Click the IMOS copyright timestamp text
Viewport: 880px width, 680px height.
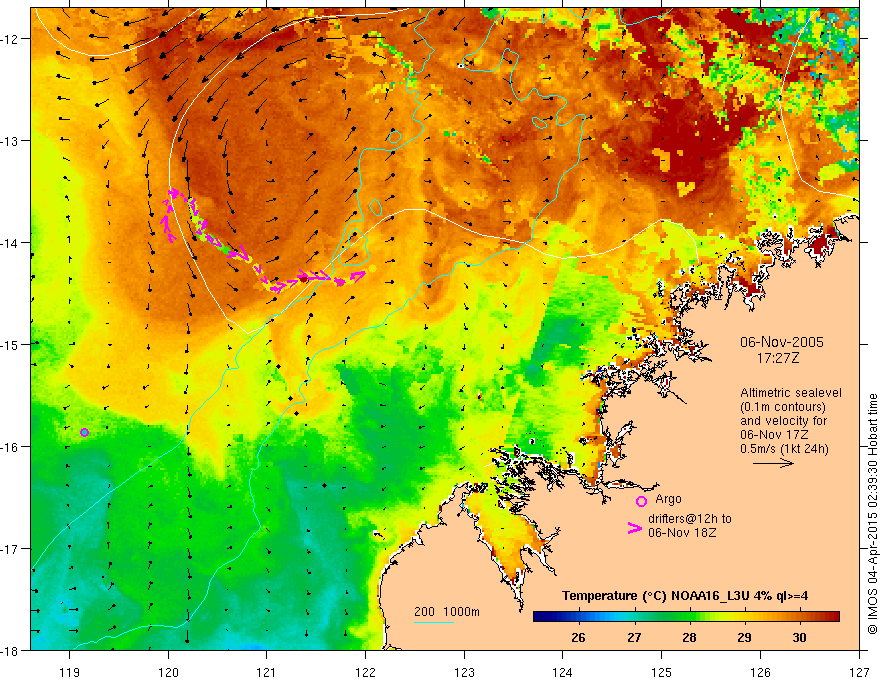pyautogui.click(x=872, y=513)
